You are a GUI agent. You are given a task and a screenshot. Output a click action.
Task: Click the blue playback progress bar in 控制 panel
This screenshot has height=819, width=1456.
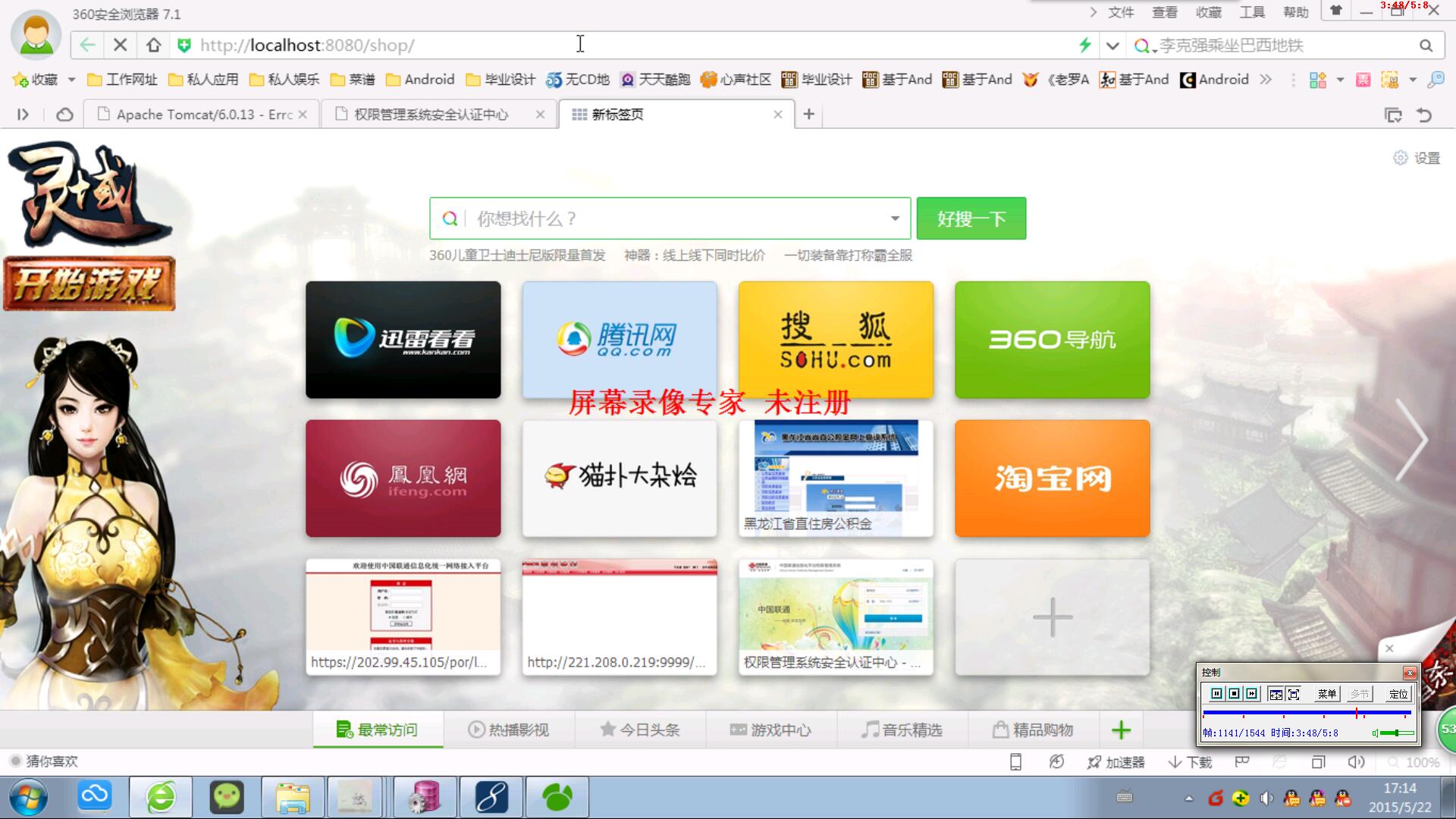tap(1306, 713)
